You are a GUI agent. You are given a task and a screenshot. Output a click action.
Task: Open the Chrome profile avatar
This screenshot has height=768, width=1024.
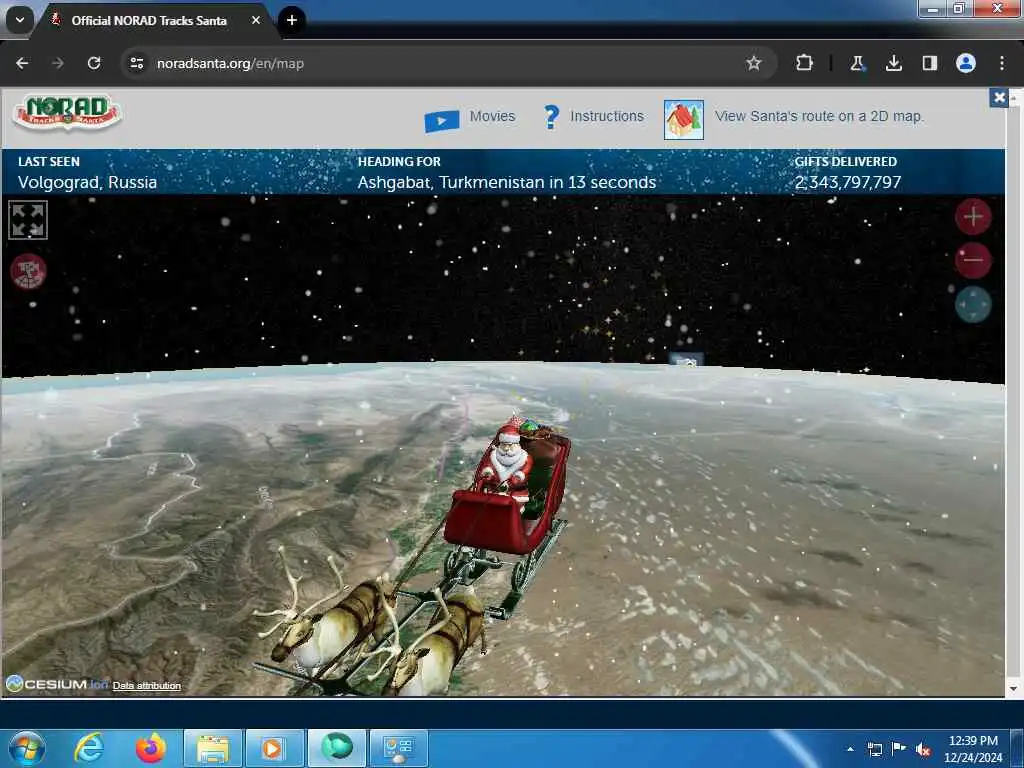pyautogui.click(x=966, y=63)
